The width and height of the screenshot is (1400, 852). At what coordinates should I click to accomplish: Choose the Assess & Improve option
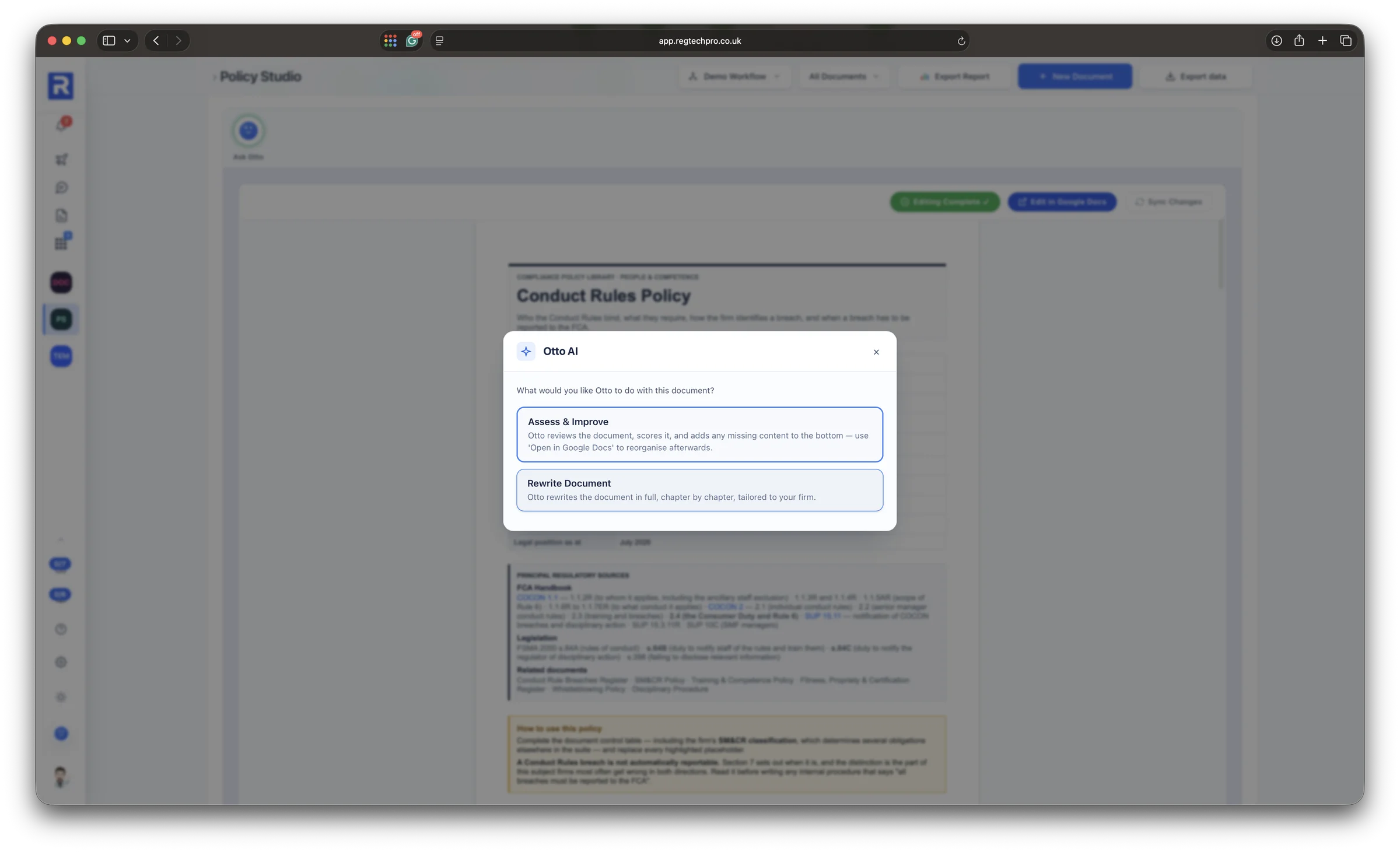699,434
